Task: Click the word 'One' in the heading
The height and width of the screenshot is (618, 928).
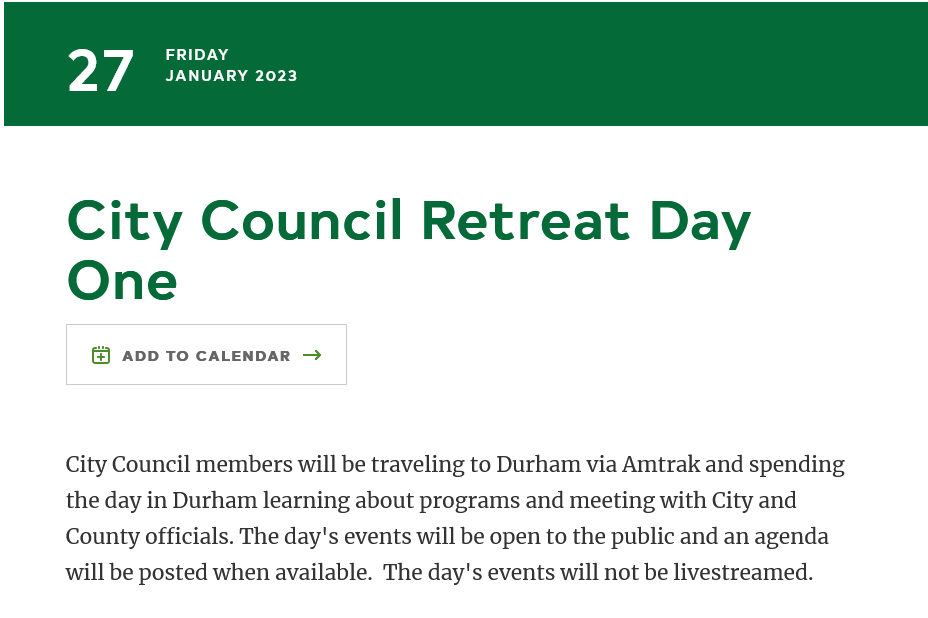Action: 122,281
